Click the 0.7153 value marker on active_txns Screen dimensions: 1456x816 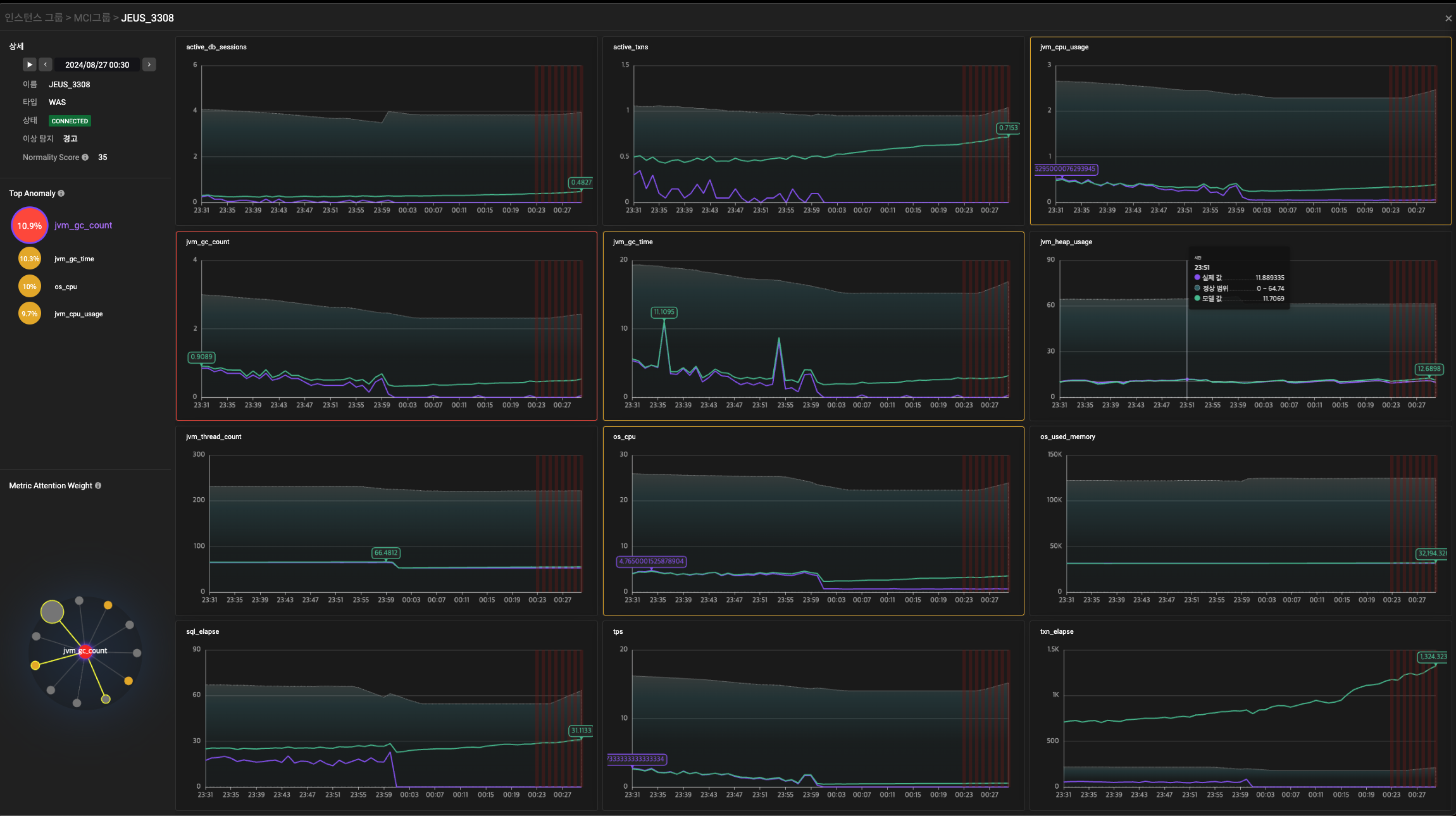coord(1007,128)
